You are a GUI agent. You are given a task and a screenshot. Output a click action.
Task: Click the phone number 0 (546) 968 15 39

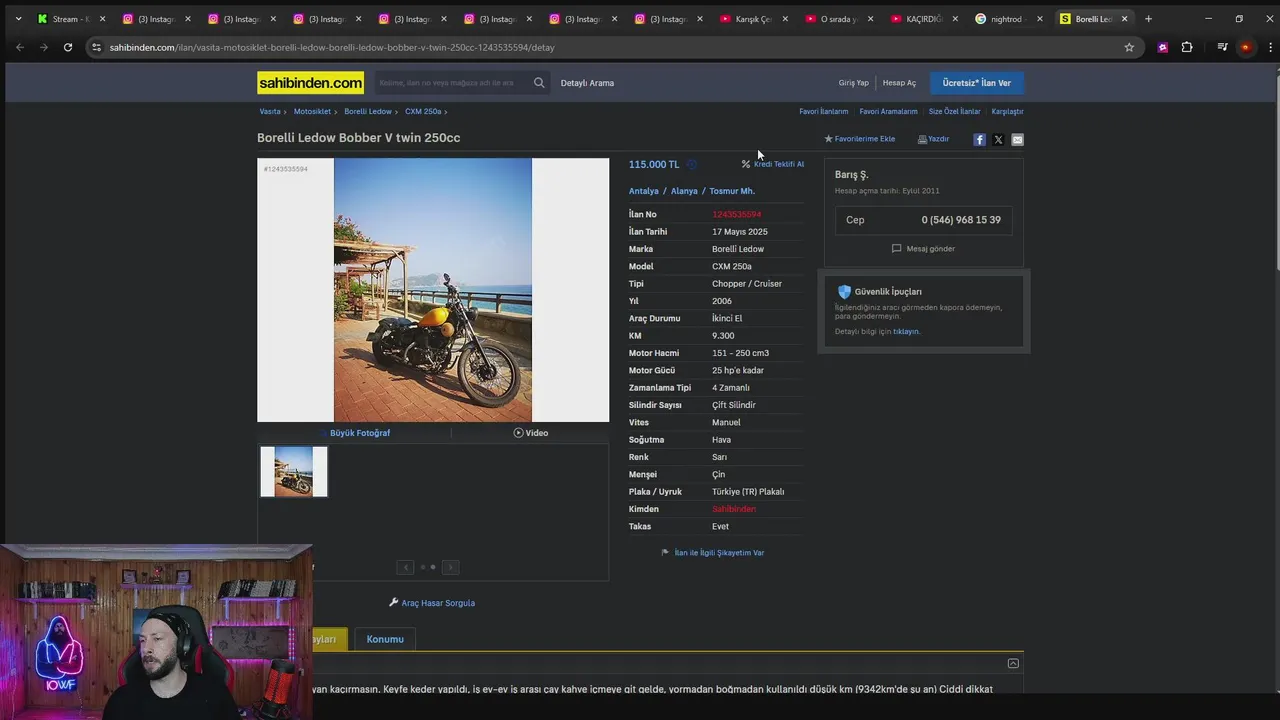961,220
